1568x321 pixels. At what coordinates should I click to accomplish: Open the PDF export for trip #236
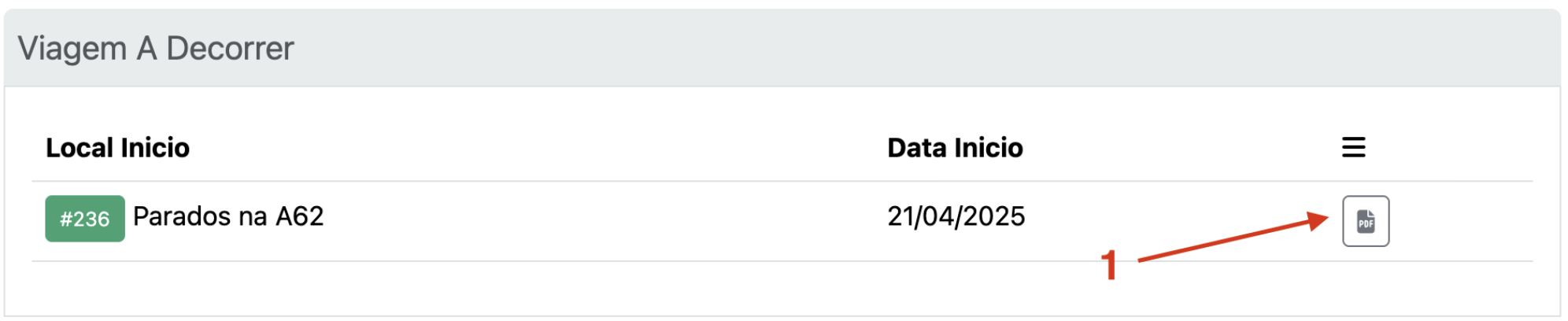coord(1365,221)
